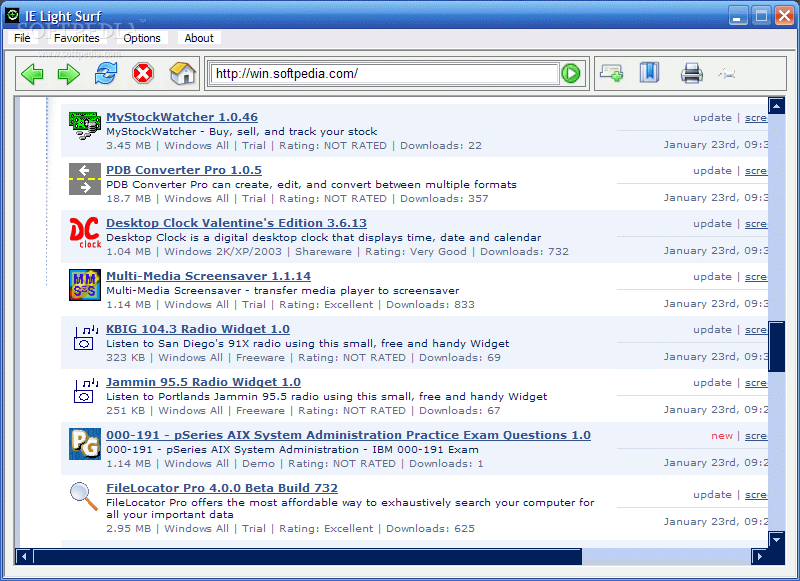Click the MyStockWatcher program icon
The image size is (800, 581).
tap(85, 126)
